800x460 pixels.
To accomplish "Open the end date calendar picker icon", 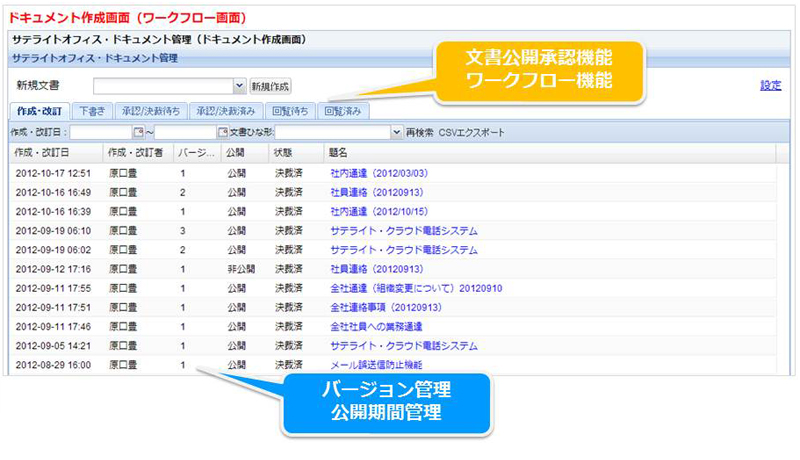I will [223, 132].
